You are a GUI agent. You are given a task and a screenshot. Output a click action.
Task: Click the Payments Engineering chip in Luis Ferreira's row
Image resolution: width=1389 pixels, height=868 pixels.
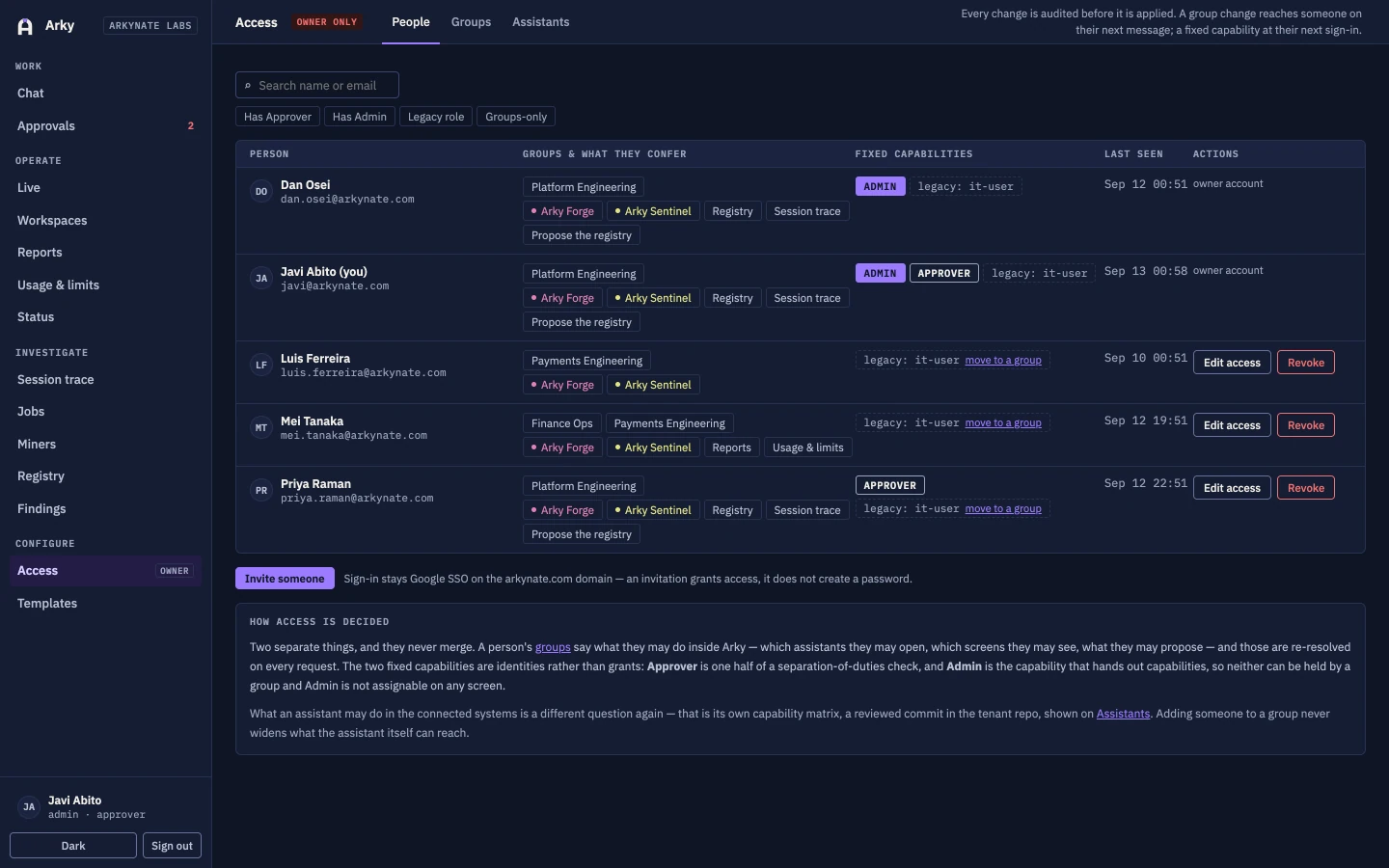point(586,361)
